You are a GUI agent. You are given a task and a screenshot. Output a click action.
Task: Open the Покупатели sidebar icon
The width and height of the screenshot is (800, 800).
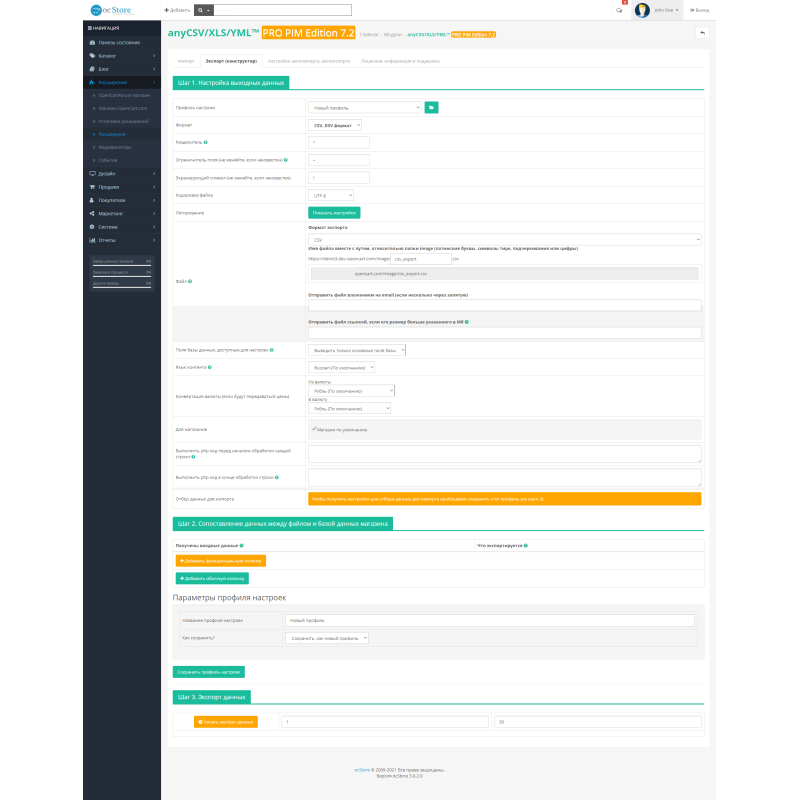click(92, 200)
